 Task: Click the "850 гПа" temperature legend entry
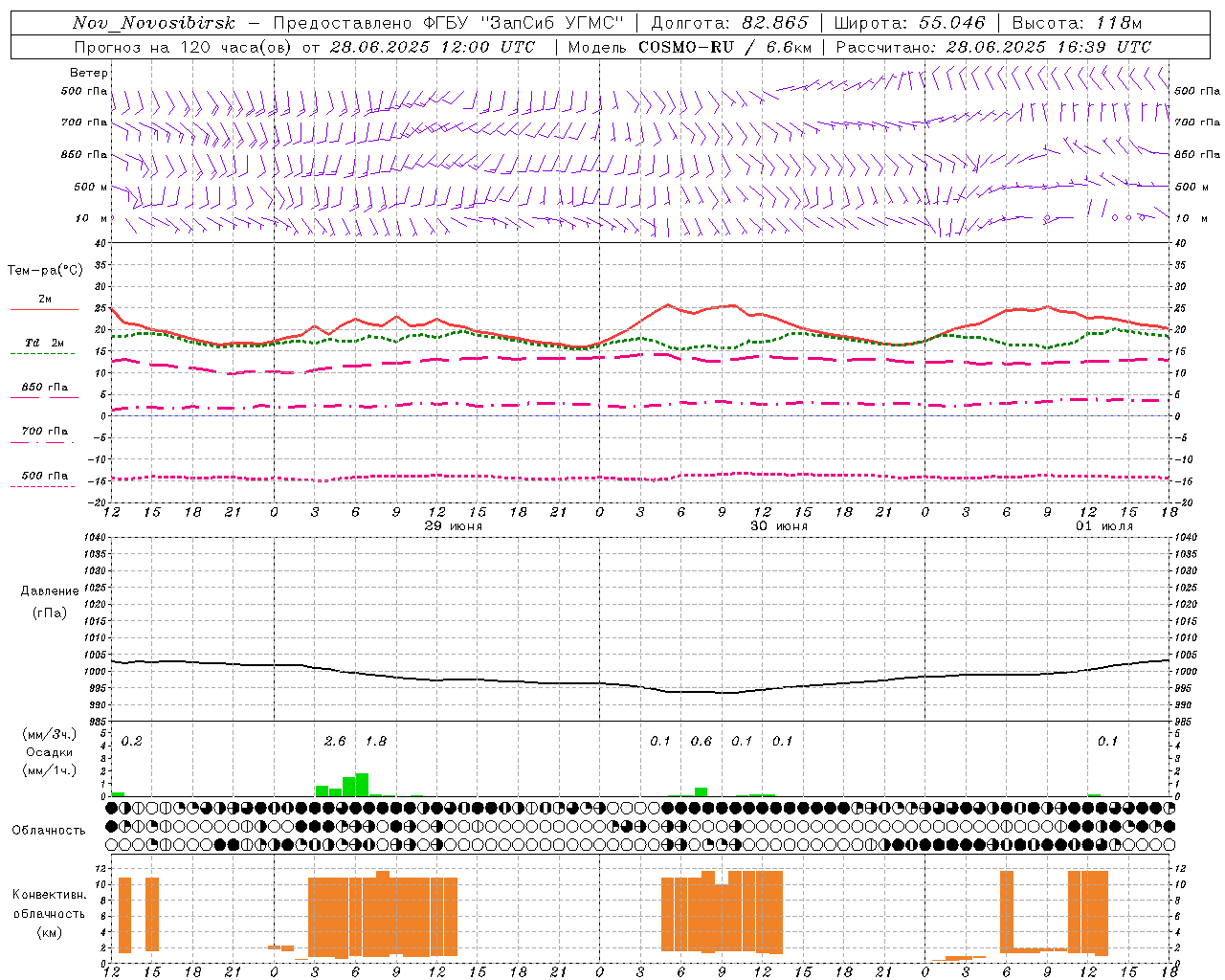click(45, 388)
